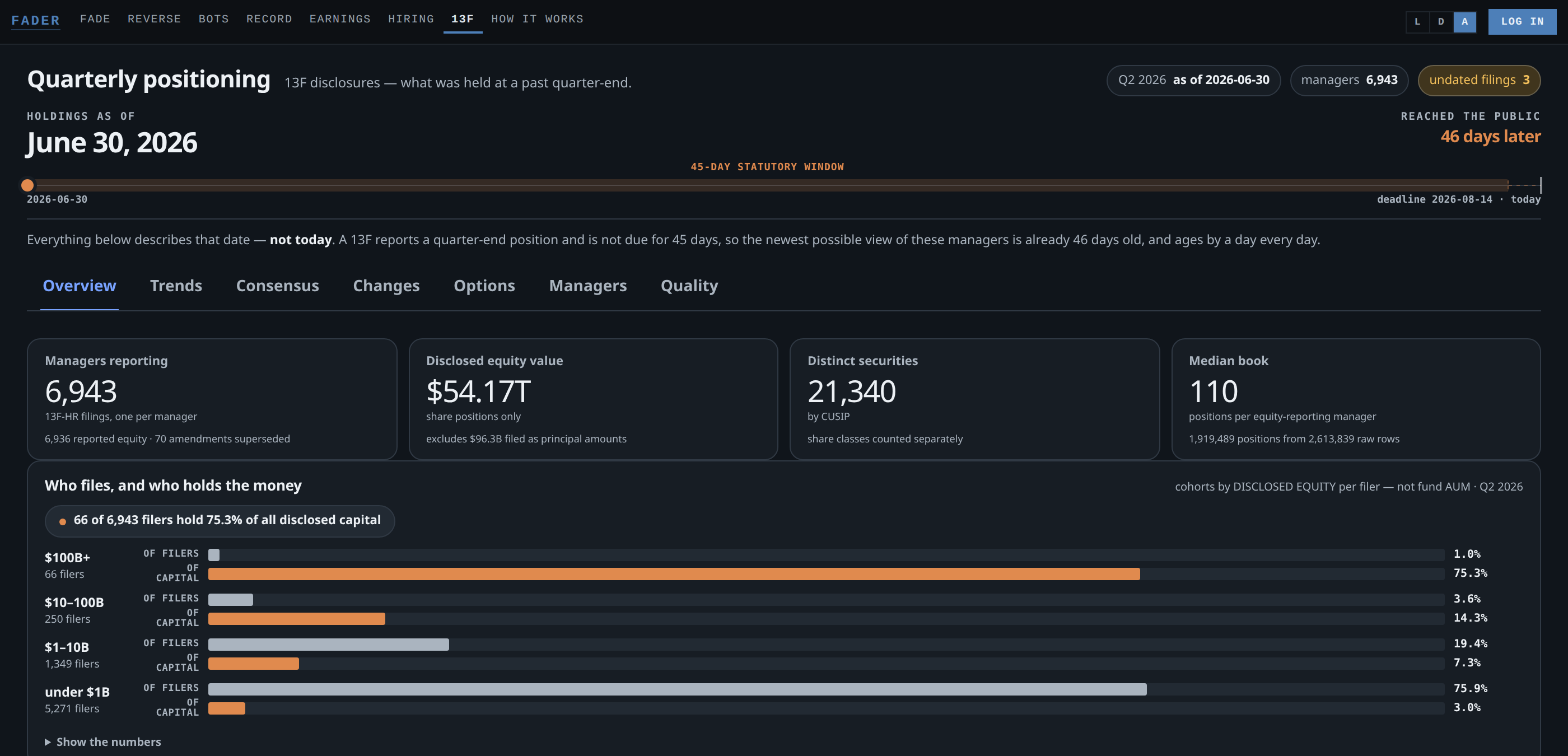1568x756 pixels.
Task: Click the 14.3% capital value
Action: (x=1471, y=618)
